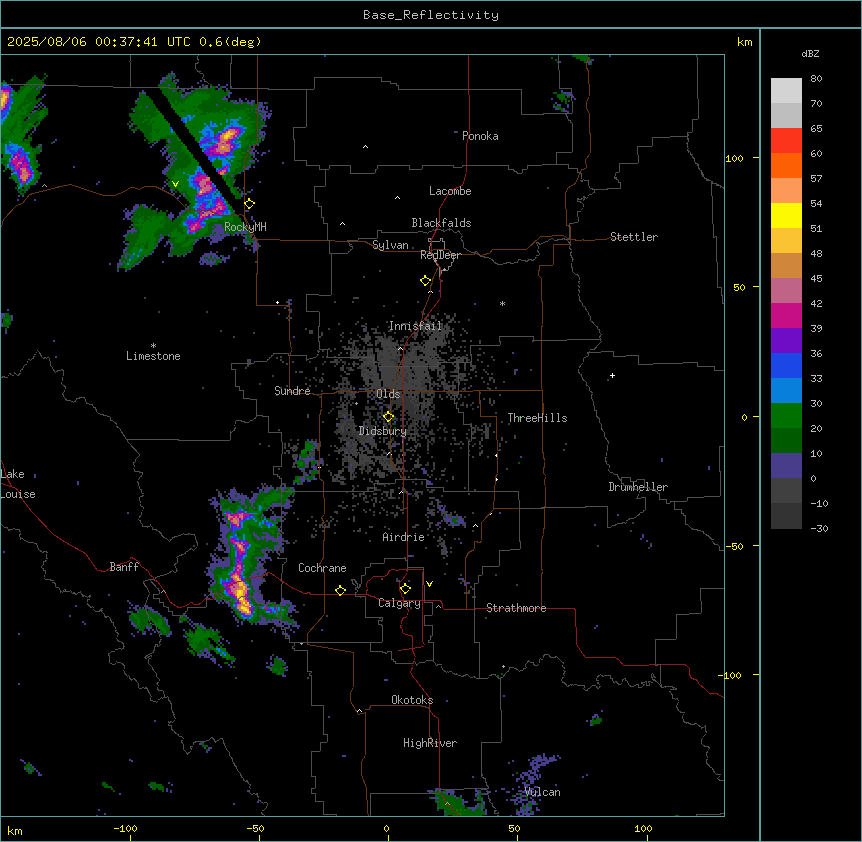Click the Stettler city label
Viewport: 862px width, 842px height.
[x=634, y=237]
